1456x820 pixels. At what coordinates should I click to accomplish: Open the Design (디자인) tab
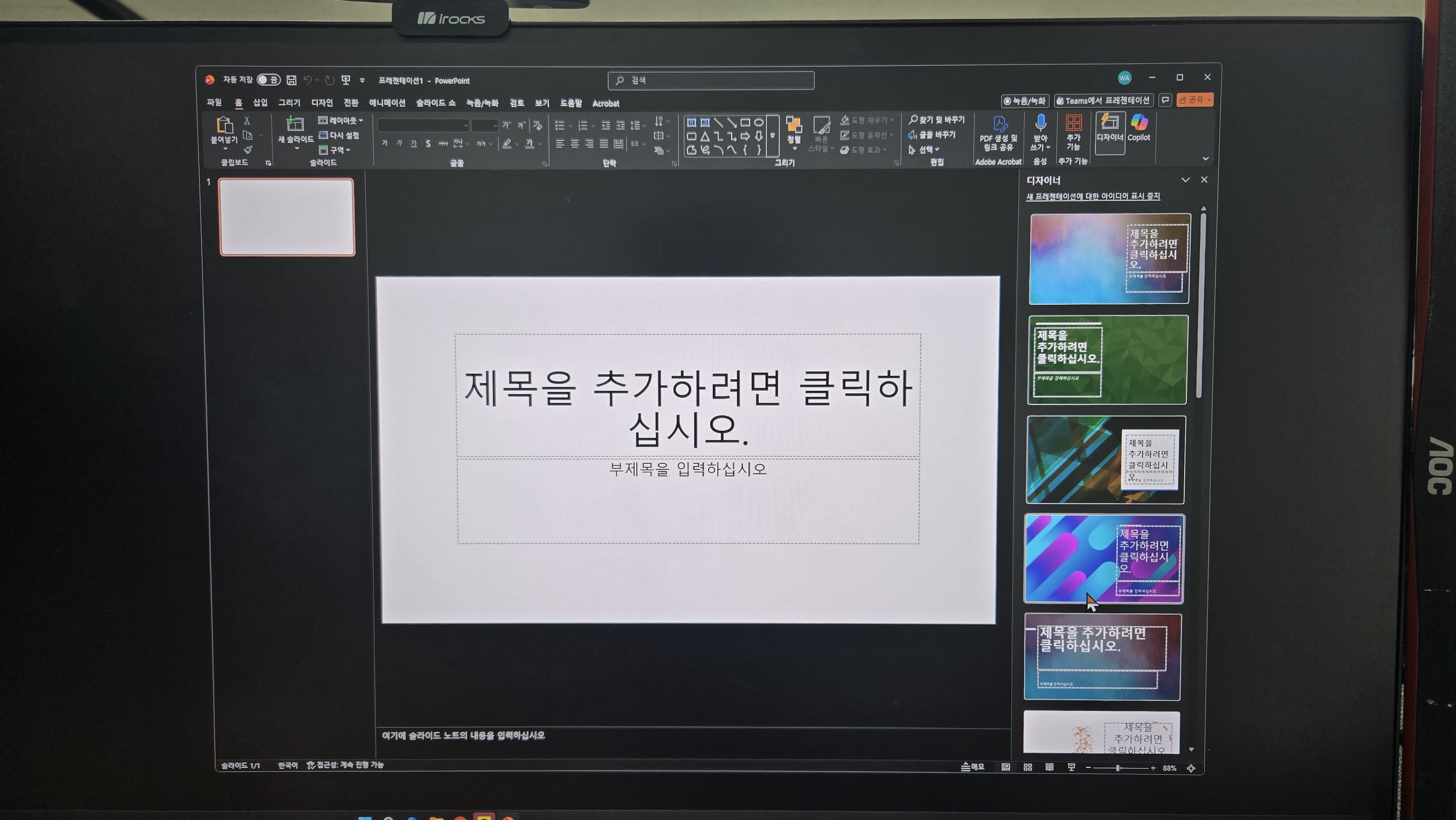pyautogui.click(x=322, y=103)
